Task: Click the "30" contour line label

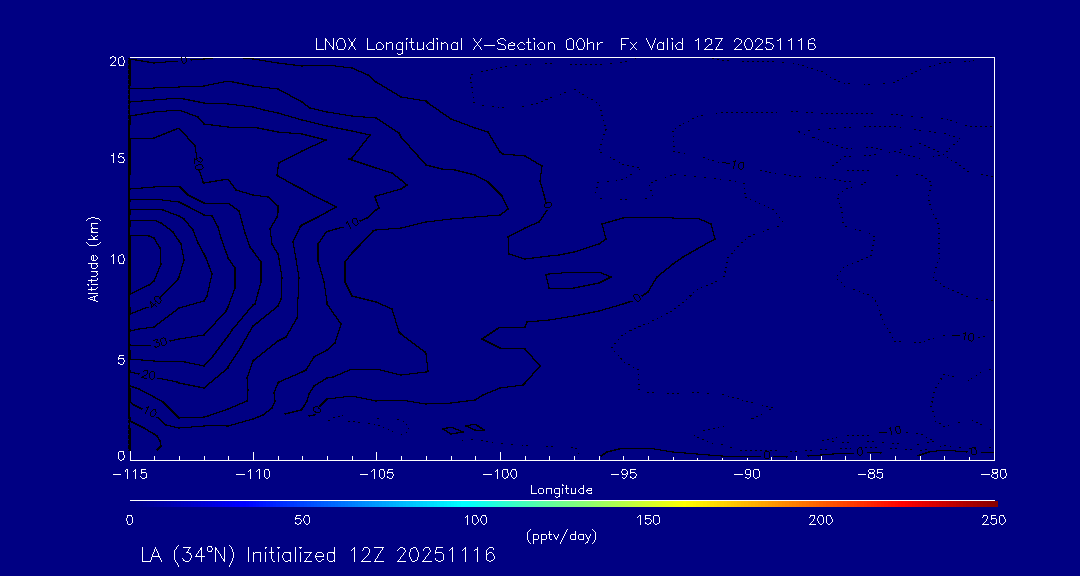Action: click(x=159, y=342)
